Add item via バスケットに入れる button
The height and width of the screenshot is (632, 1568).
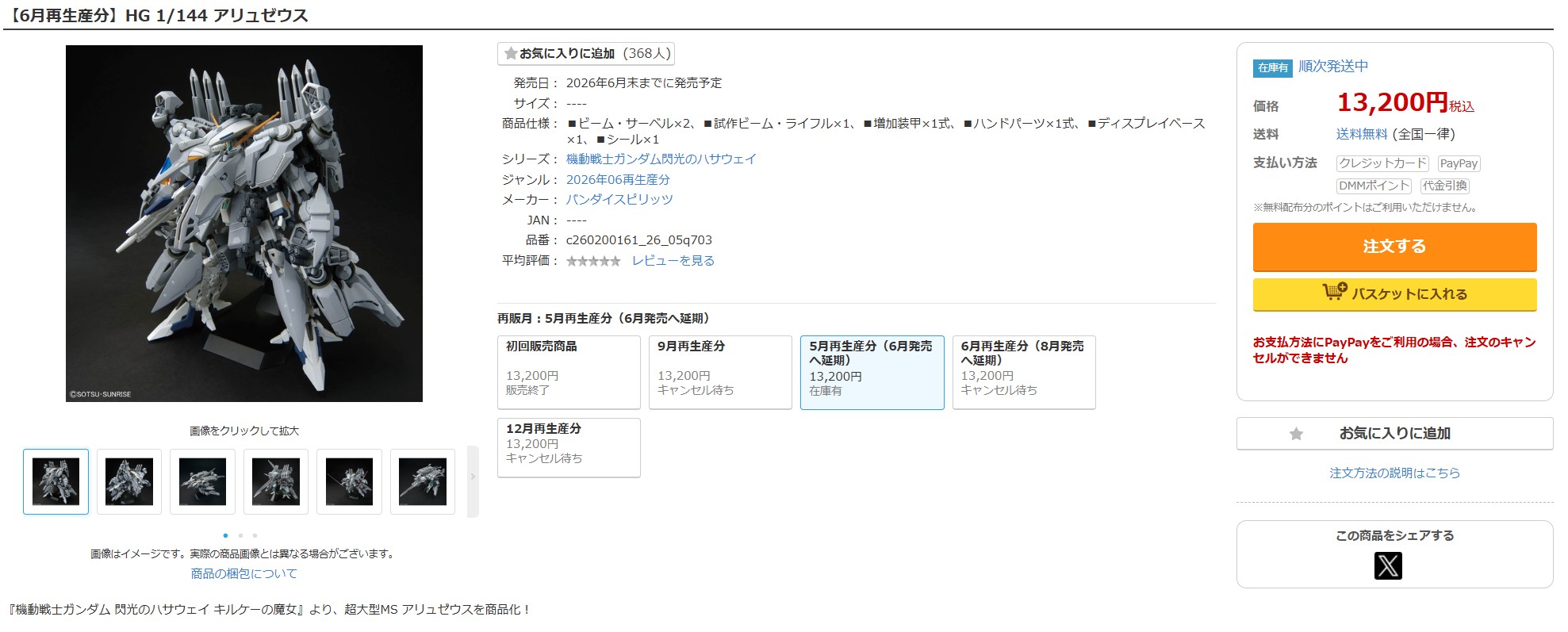pos(1394,293)
